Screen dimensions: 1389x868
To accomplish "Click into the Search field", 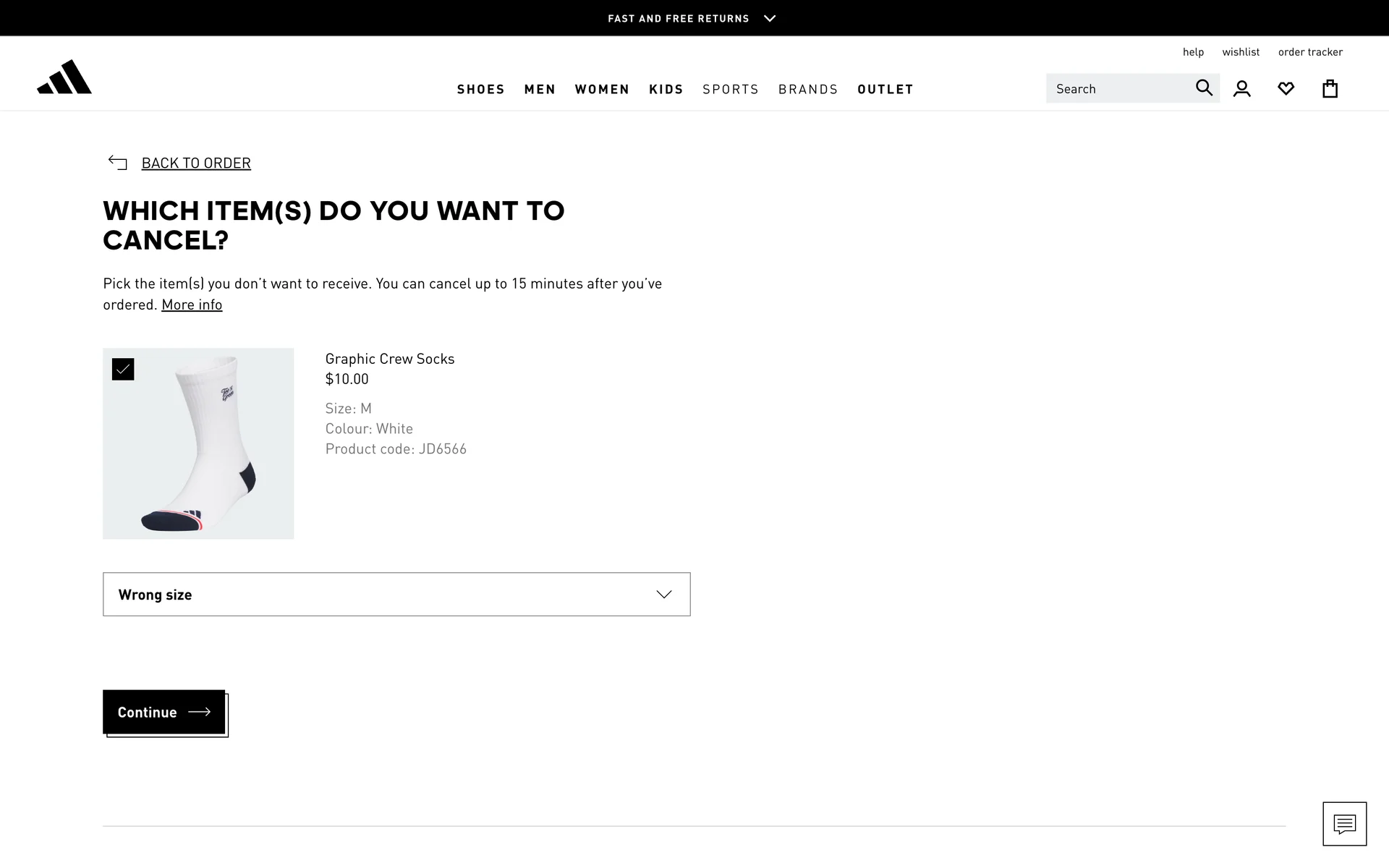I will 1118,89.
